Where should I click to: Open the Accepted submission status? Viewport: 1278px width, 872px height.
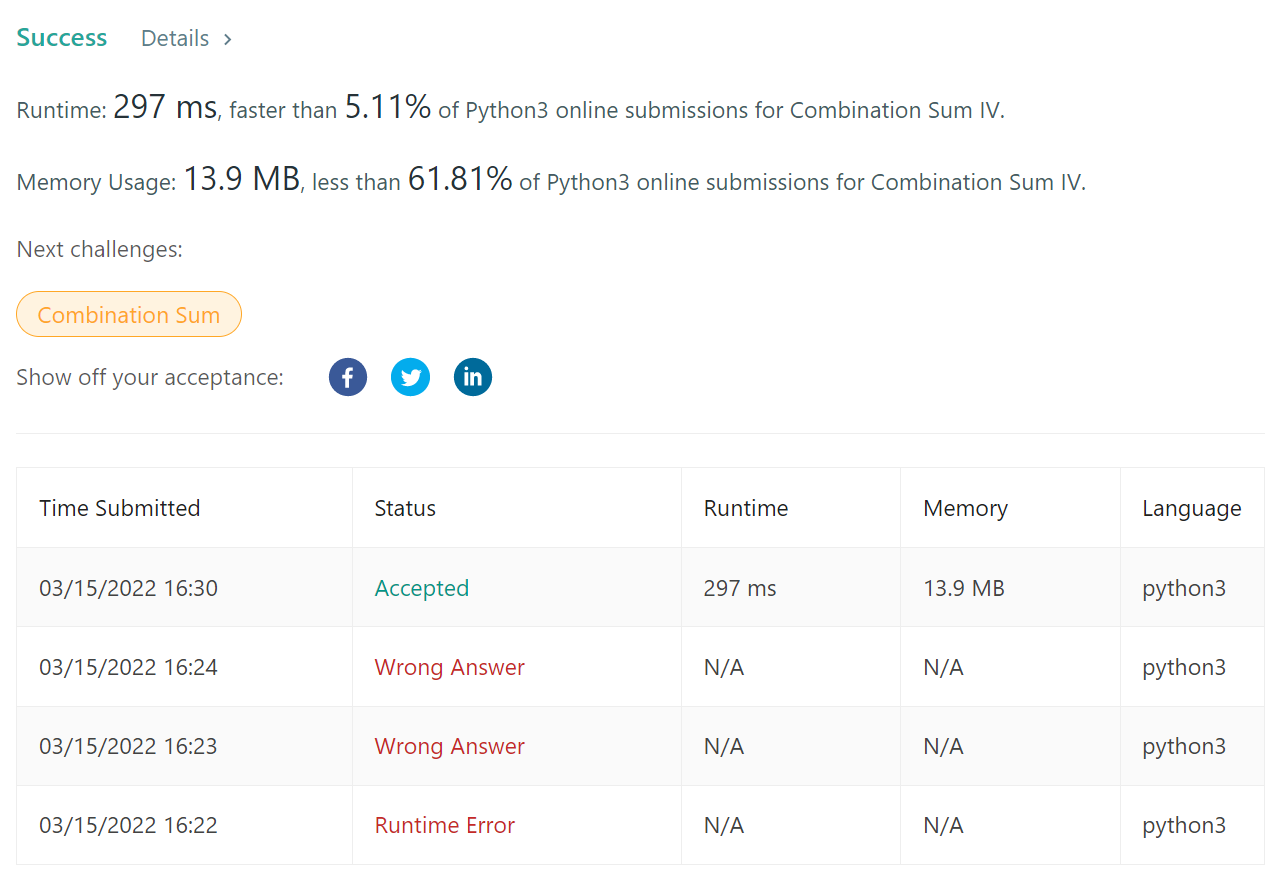422,588
